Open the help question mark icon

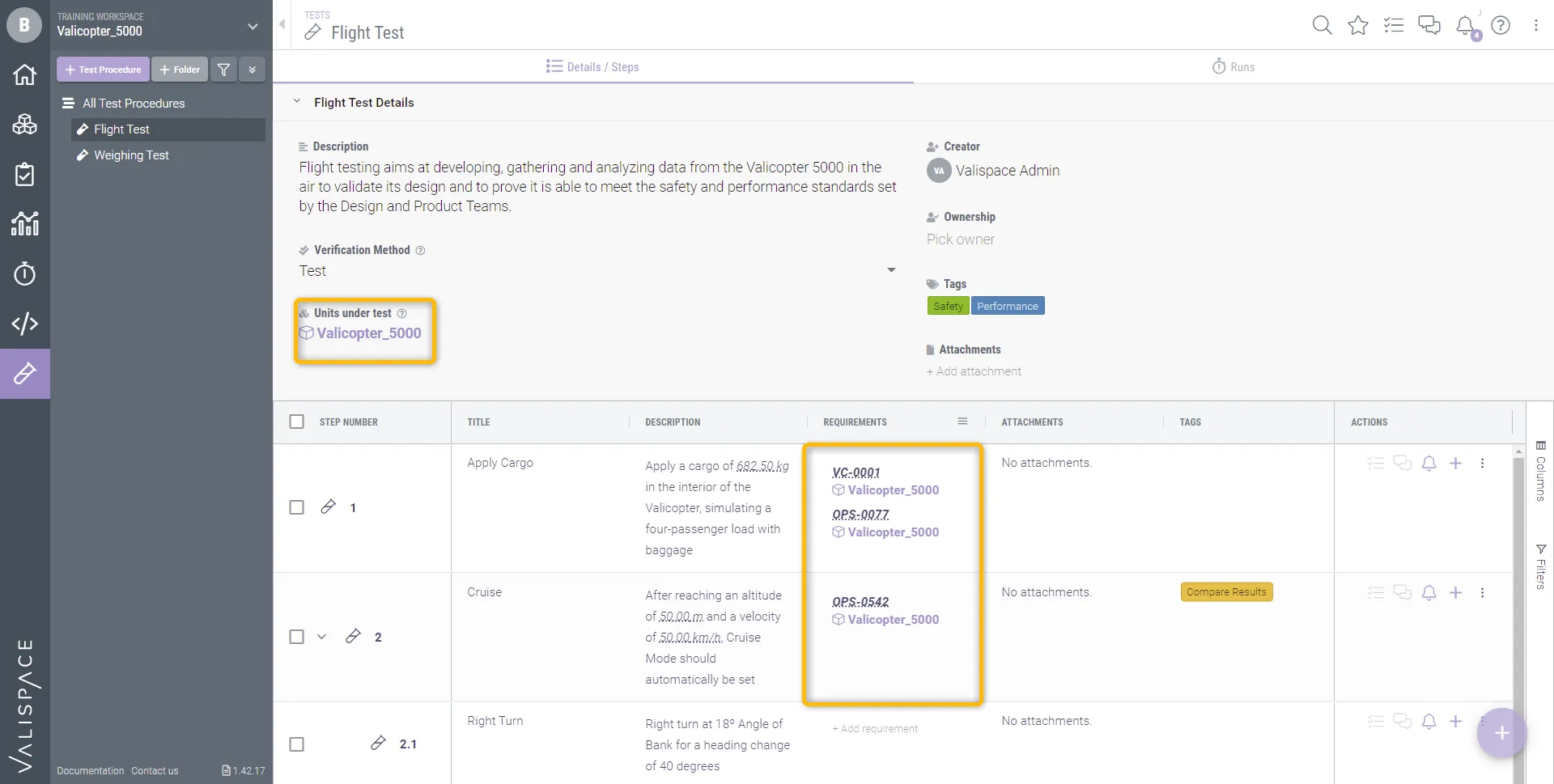(1501, 25)
